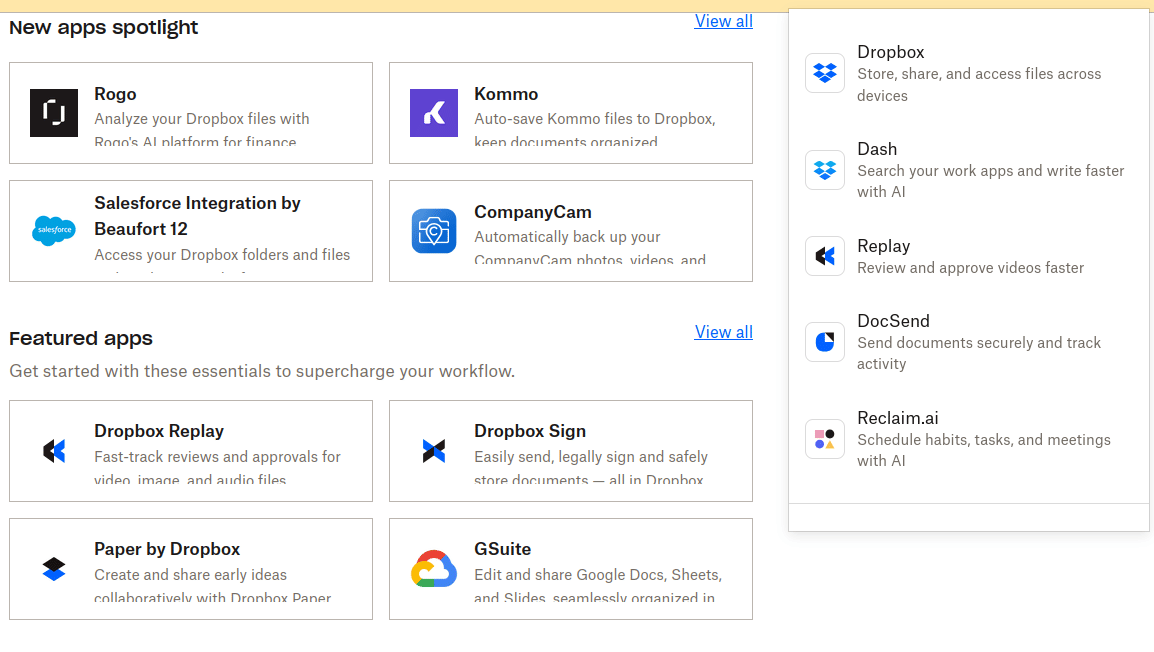Click 'Create and share early ideas' text
This screenshot has width=1154, height=652.
190,575
